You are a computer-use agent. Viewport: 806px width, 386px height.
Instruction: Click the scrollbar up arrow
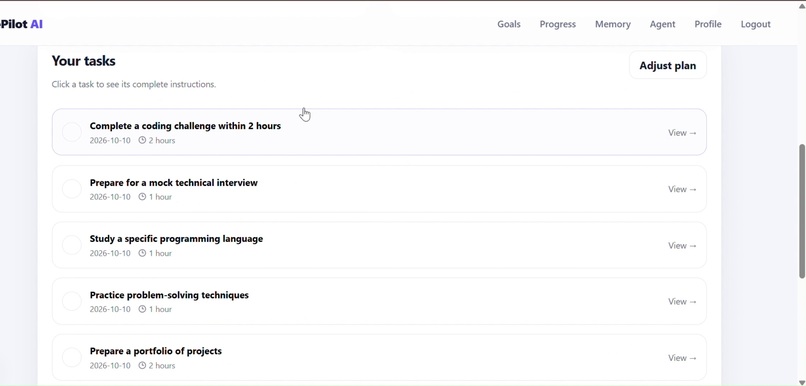tap(801, 5)
